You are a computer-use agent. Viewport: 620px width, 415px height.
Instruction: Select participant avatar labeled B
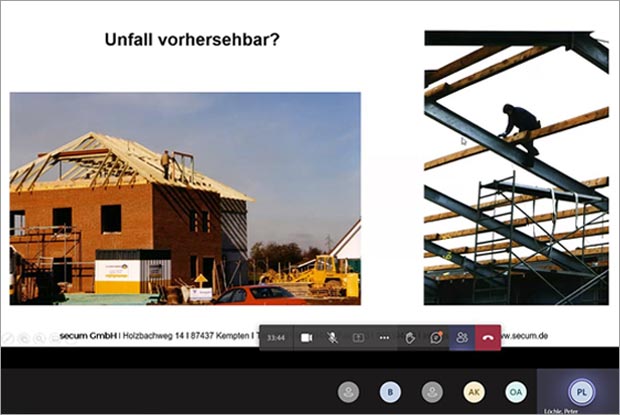[391, 392]
